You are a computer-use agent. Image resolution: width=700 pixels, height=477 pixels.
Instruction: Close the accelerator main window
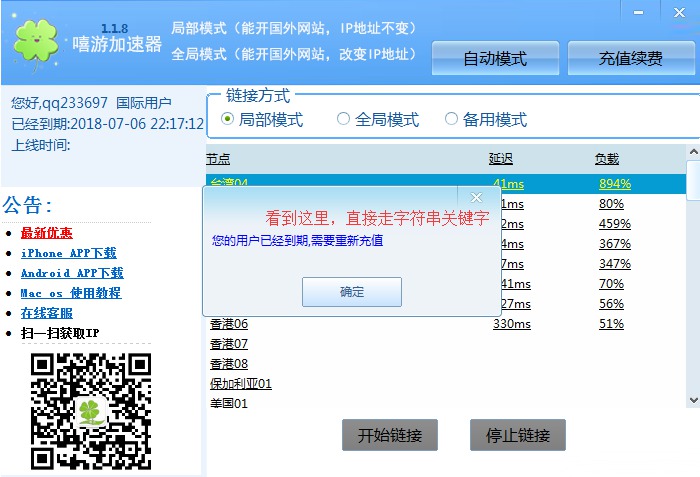click(x=679, y=13)
